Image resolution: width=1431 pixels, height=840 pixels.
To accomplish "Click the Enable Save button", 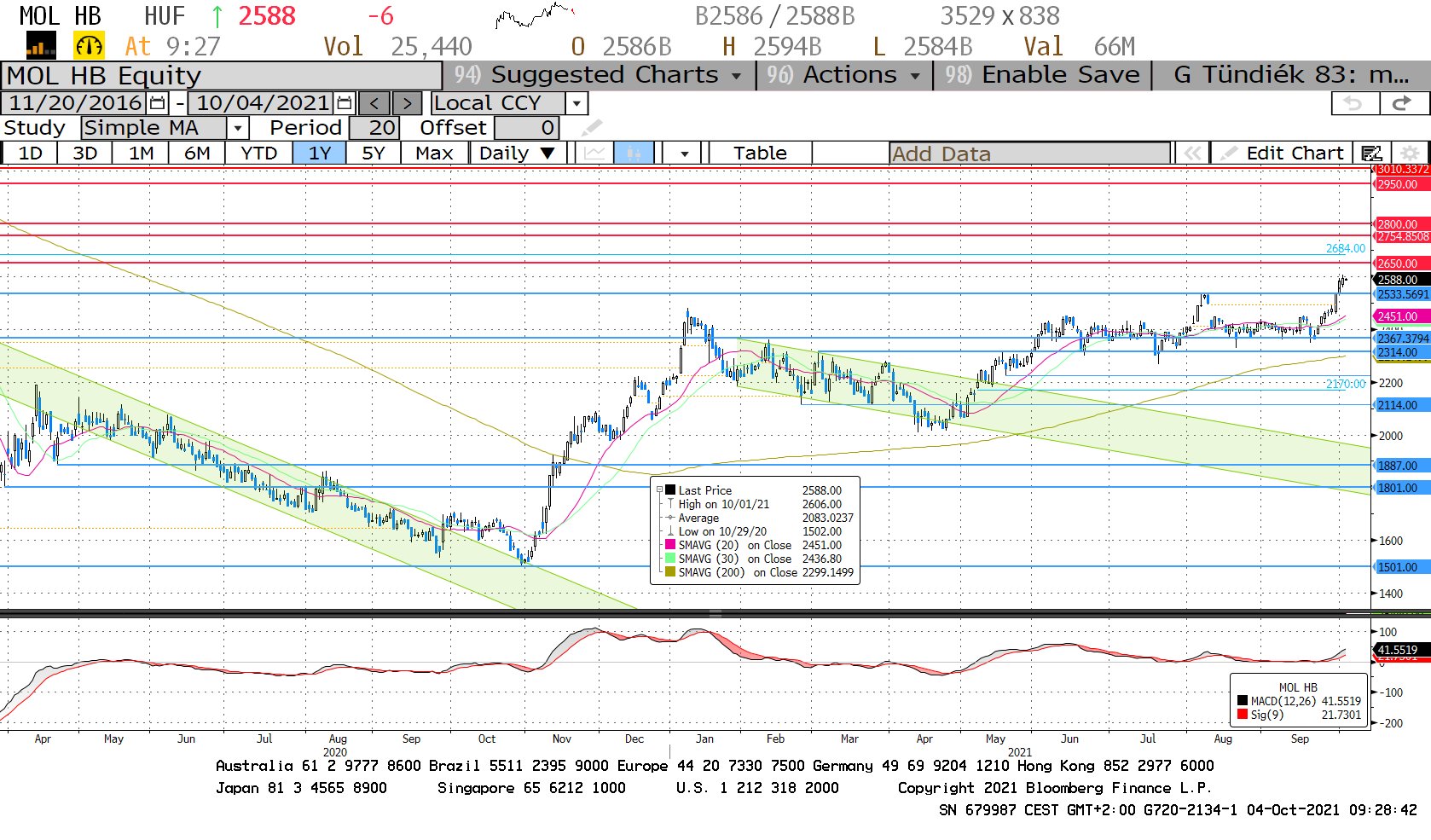I will pyautogui.click(x=1042, y=75).
